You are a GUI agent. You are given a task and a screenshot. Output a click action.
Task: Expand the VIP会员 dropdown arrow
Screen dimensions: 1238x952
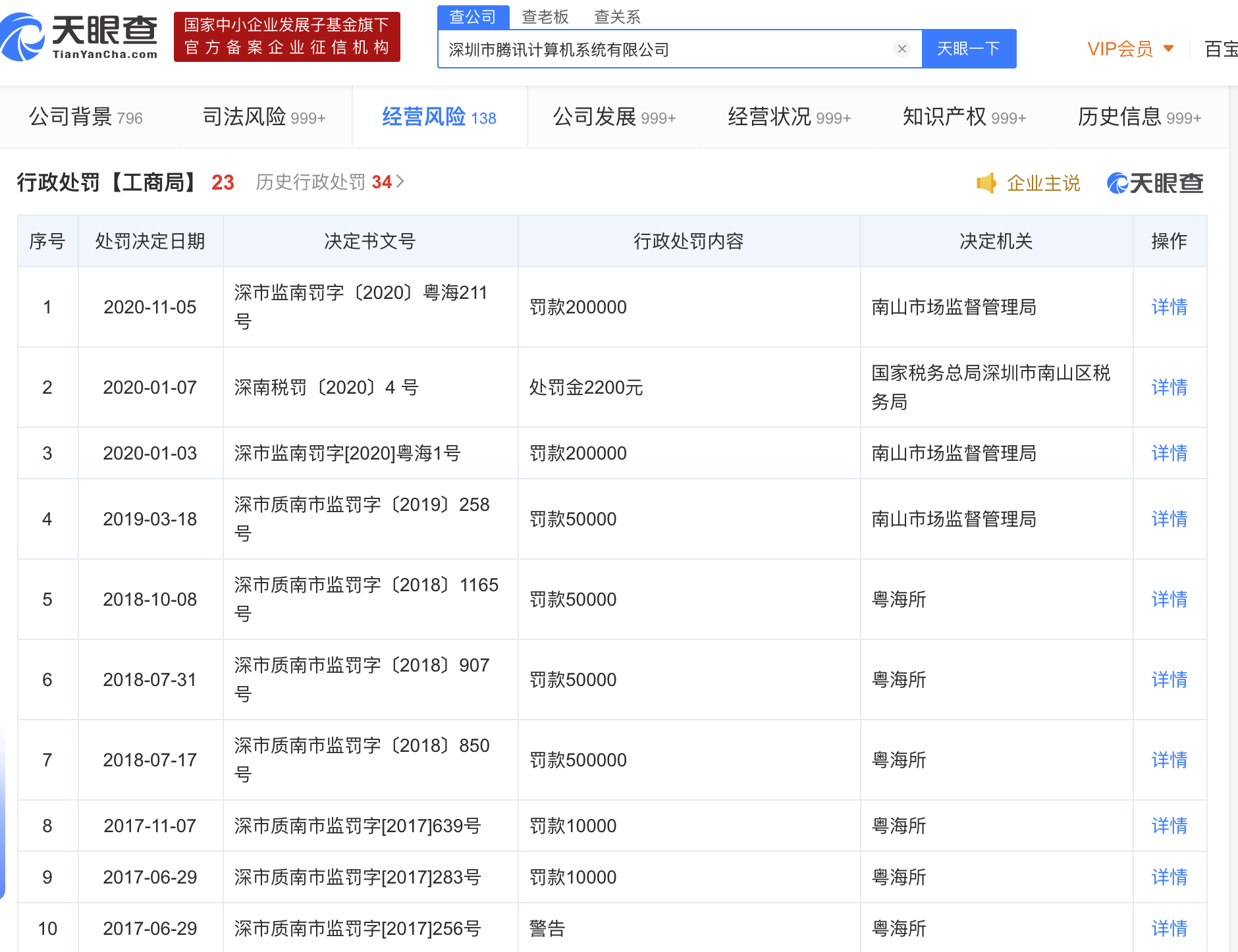tap(1168, 49)
